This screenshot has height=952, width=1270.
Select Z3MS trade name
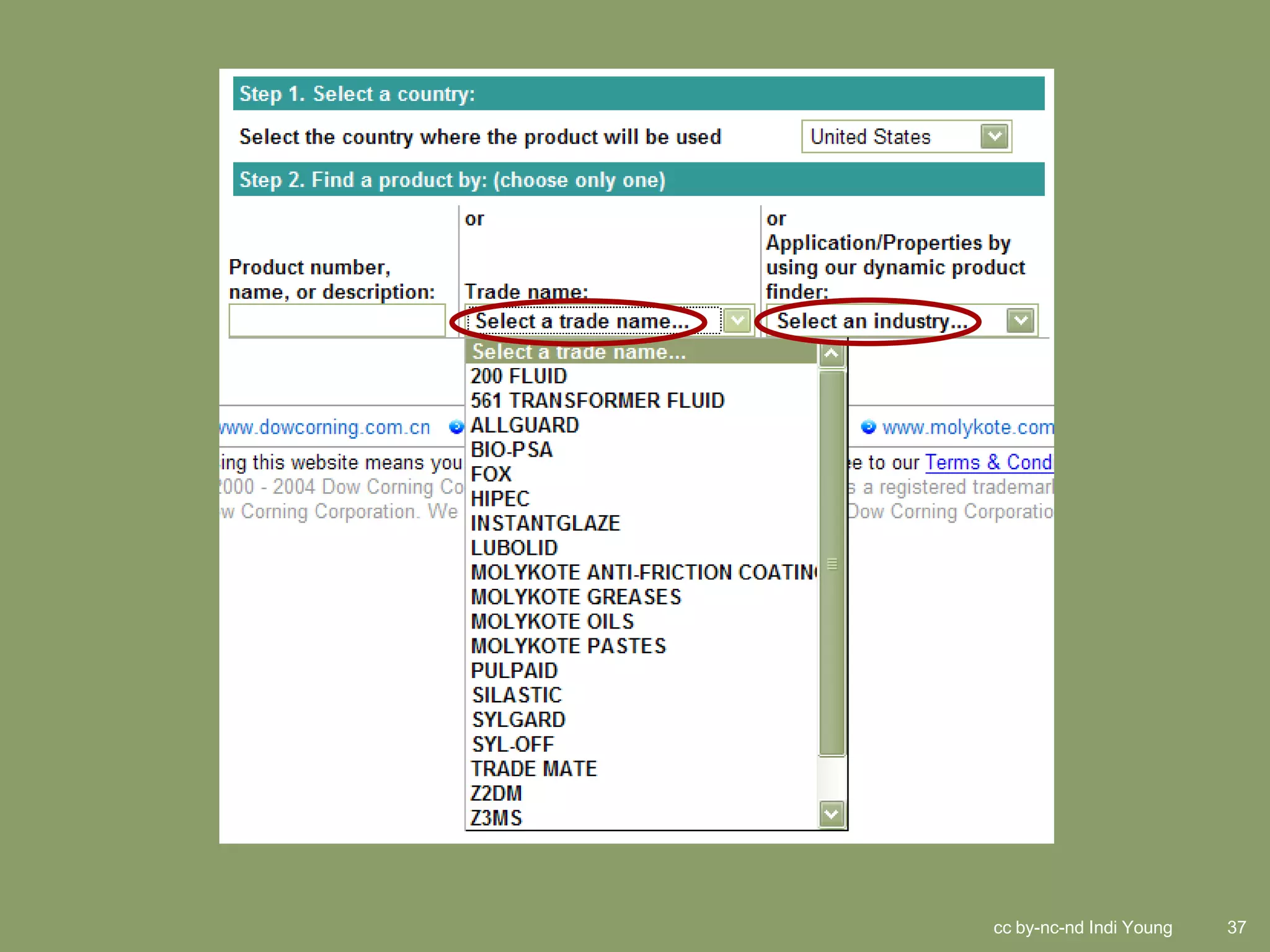(x=496, y=818)
